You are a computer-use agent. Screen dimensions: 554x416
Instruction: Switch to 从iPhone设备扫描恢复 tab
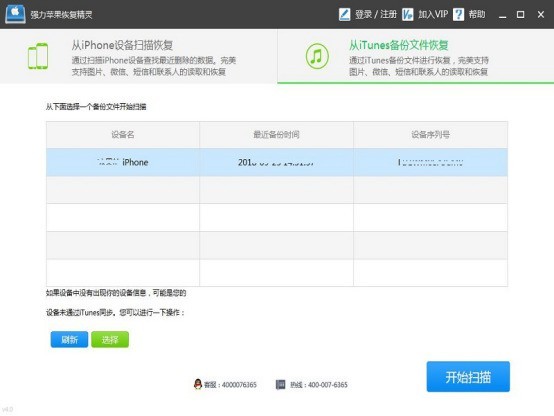click(x=138, y=57)
